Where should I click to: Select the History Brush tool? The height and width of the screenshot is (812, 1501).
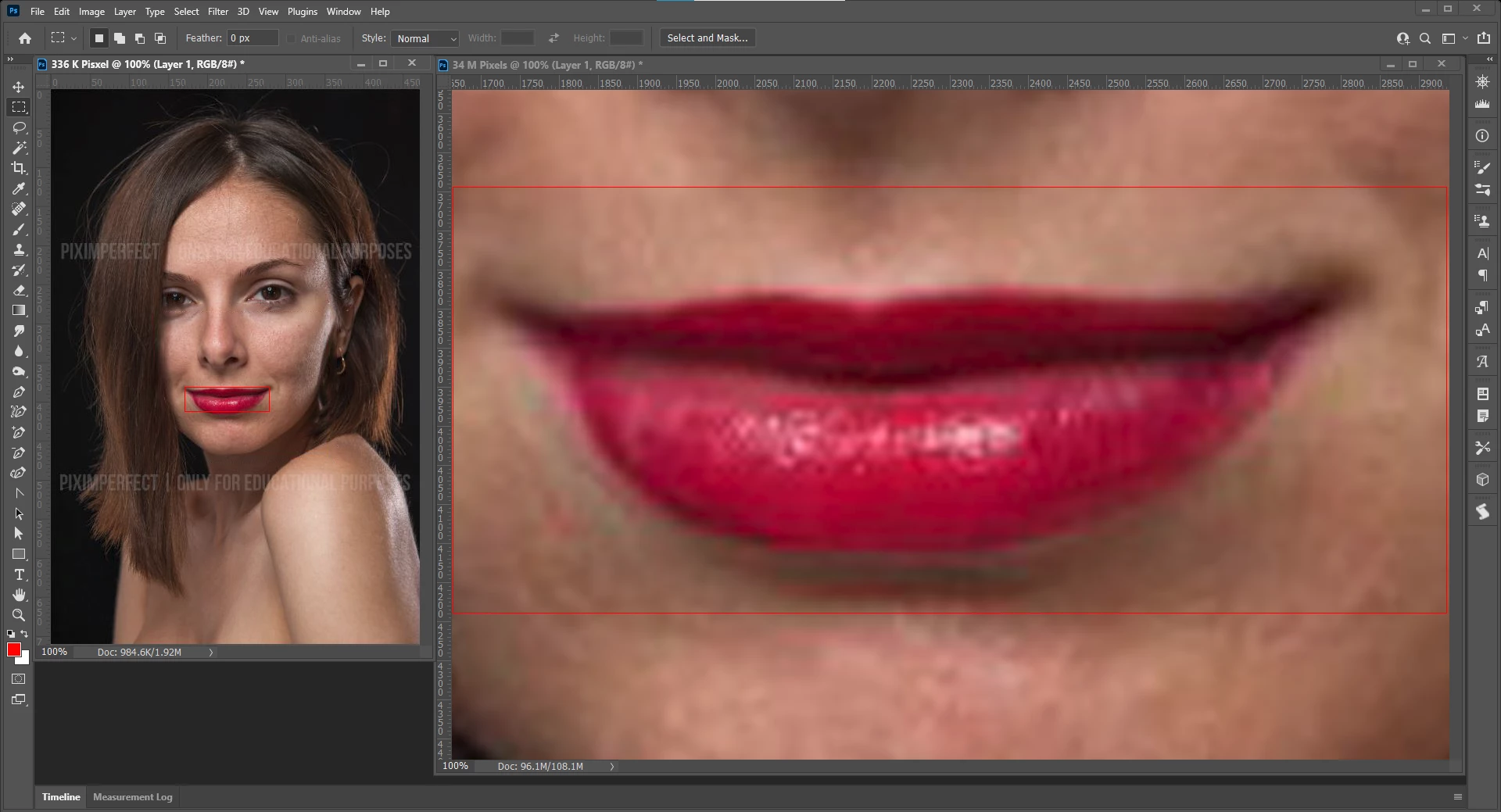pos(19,270)
